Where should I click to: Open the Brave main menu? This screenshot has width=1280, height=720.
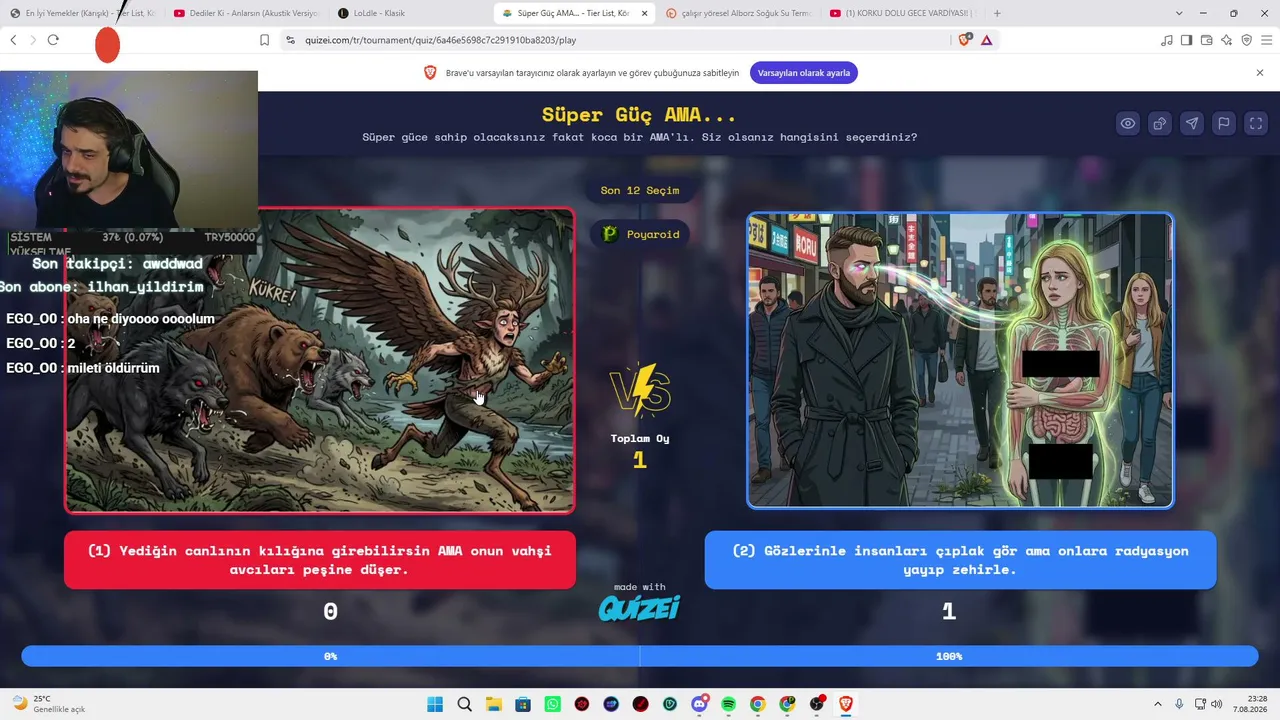click(1266, 40)
